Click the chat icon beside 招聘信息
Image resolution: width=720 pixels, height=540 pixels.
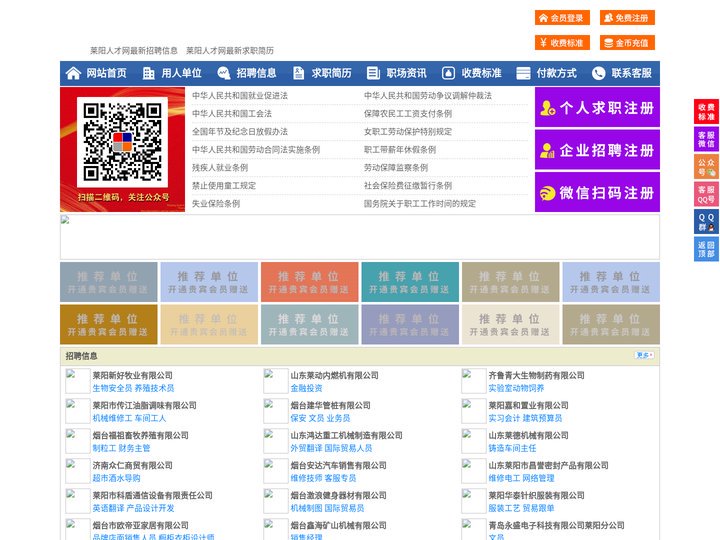pos(224,73)
